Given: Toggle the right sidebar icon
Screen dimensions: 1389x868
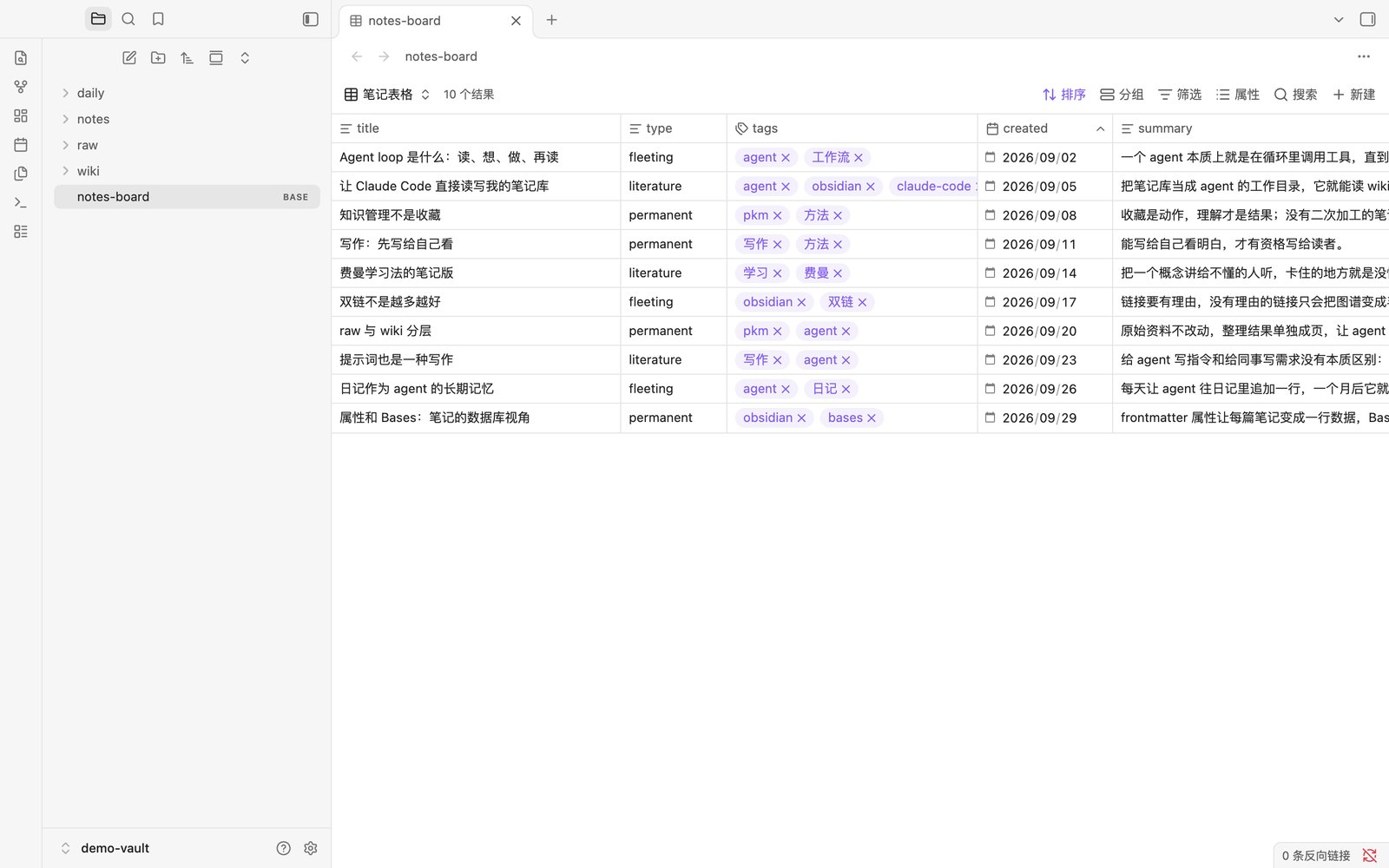Looking at the screenshot, I should point(1367,19).
